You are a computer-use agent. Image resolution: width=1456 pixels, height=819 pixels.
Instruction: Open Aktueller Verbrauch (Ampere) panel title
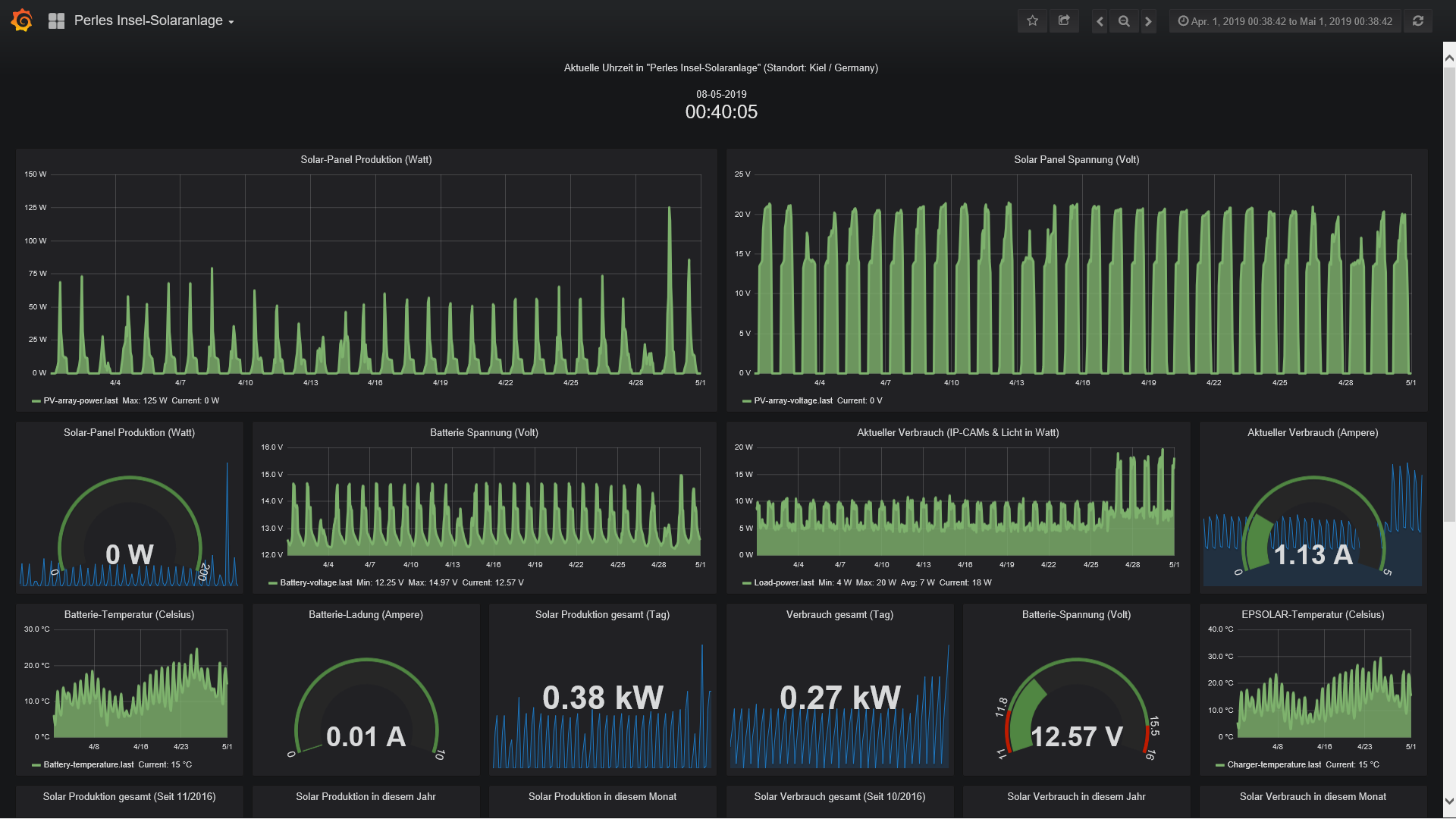click(1312, 432)
